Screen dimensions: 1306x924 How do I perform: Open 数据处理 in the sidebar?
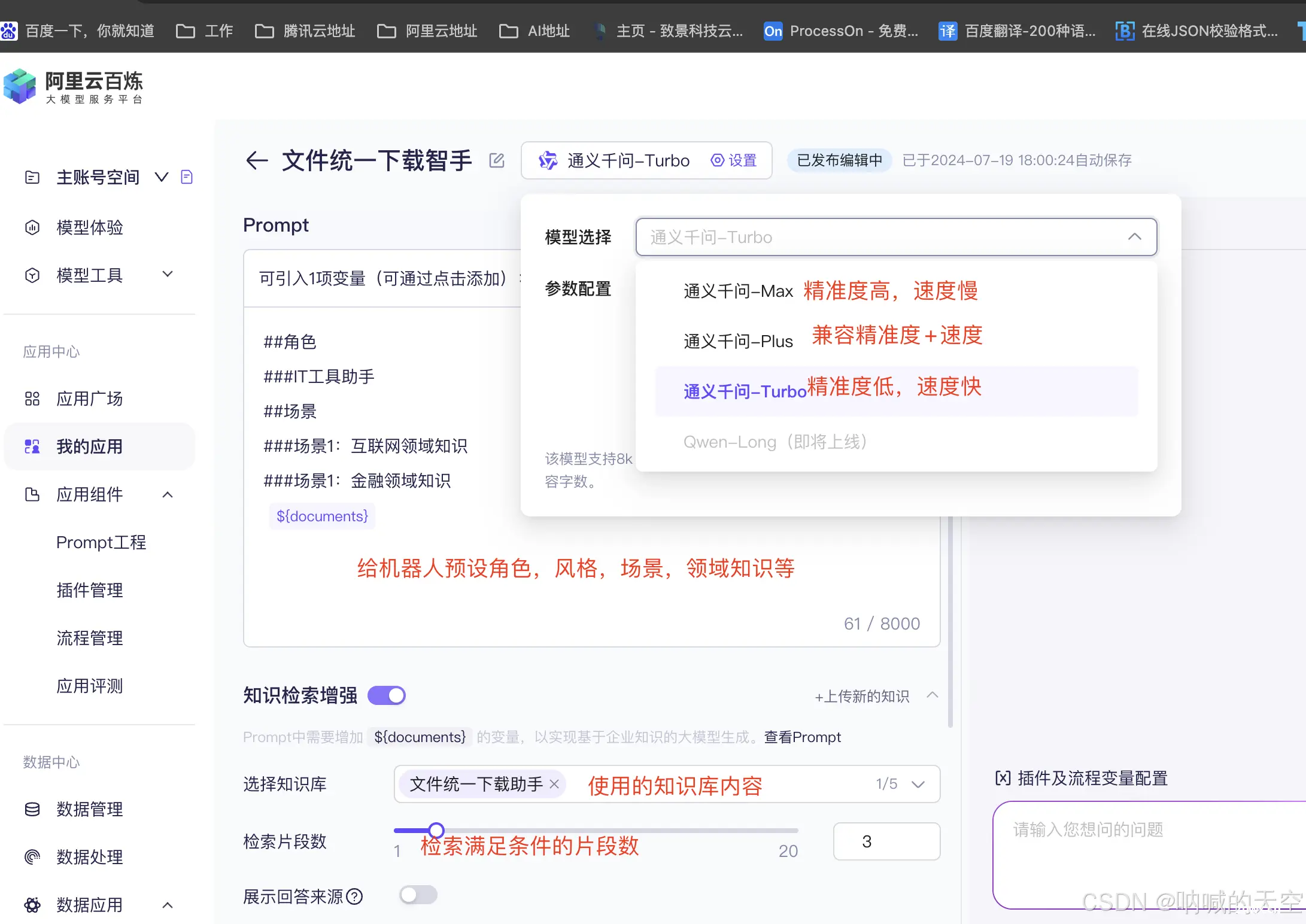[x=90, y=857]
